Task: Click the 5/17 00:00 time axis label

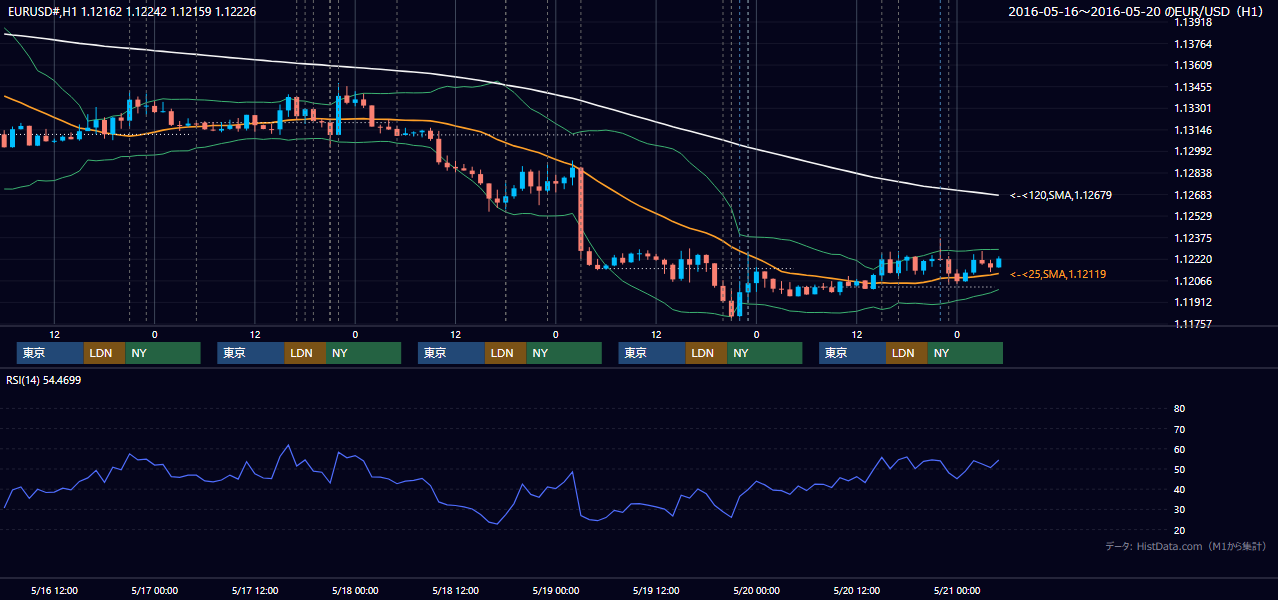Action: 155,590
